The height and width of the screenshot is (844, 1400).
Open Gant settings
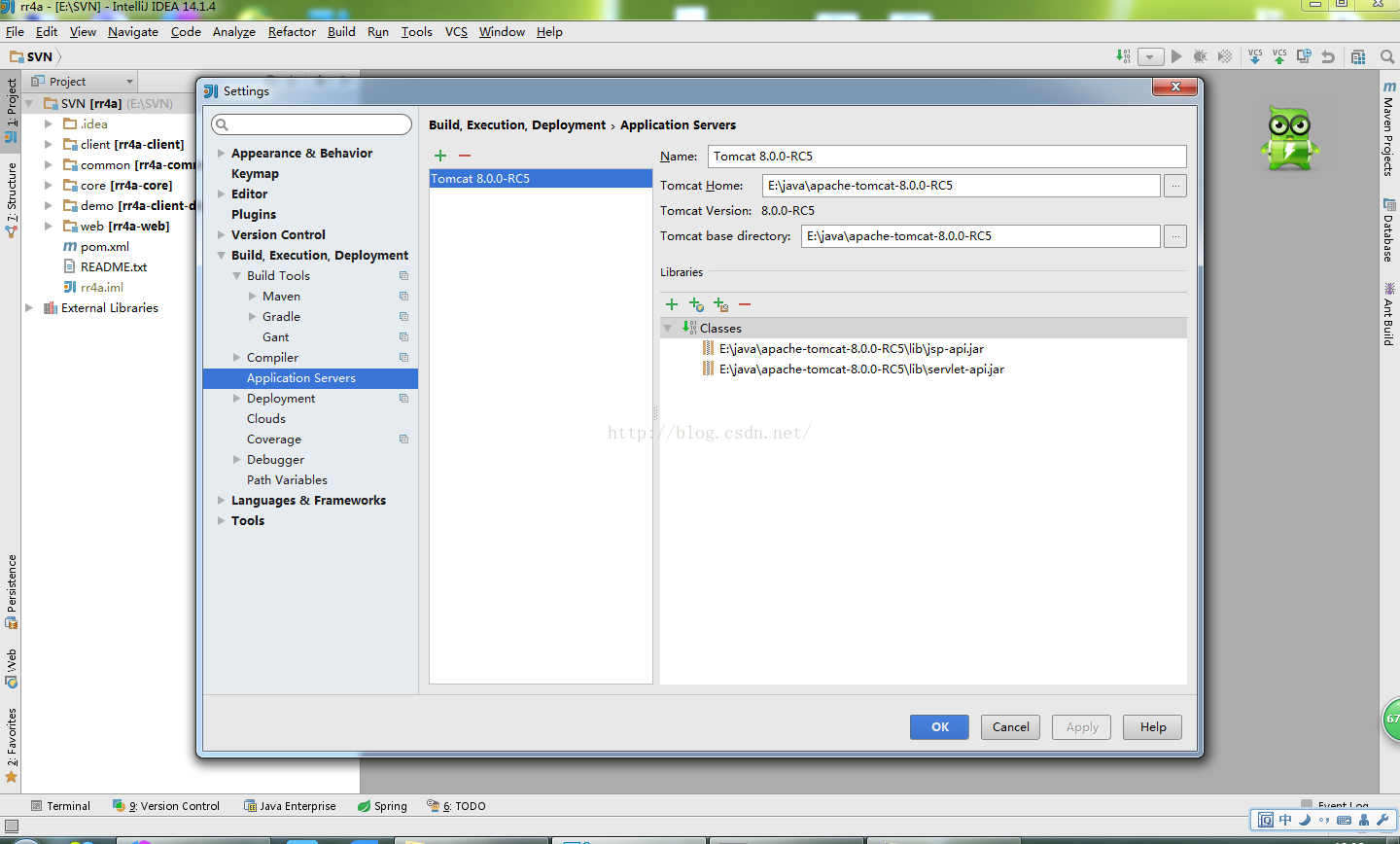click(275, 337)
